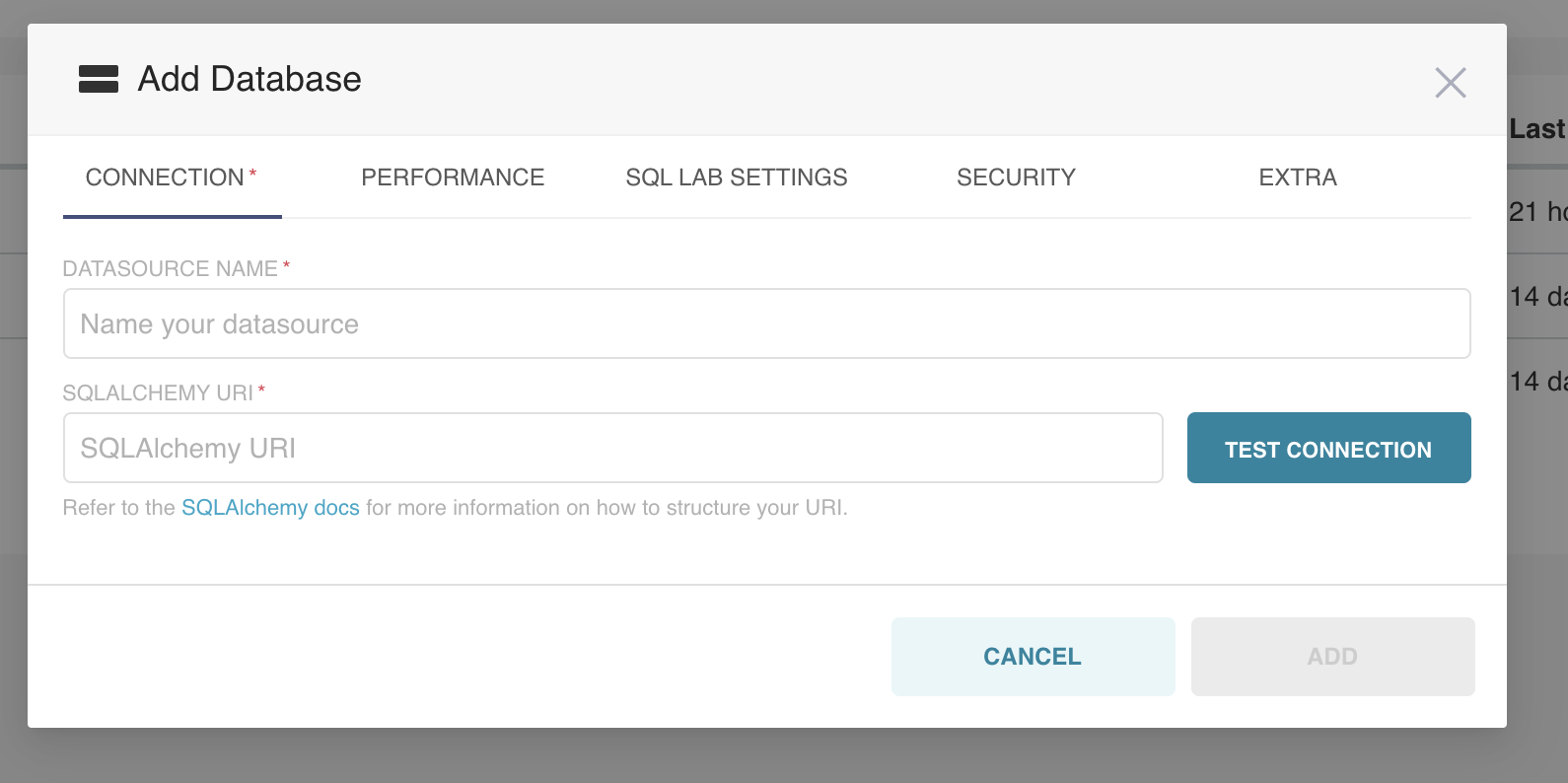This screenshot has width=1568, height=783.
Task: Switch to the Performance tab
Action: tap(453, 178)
